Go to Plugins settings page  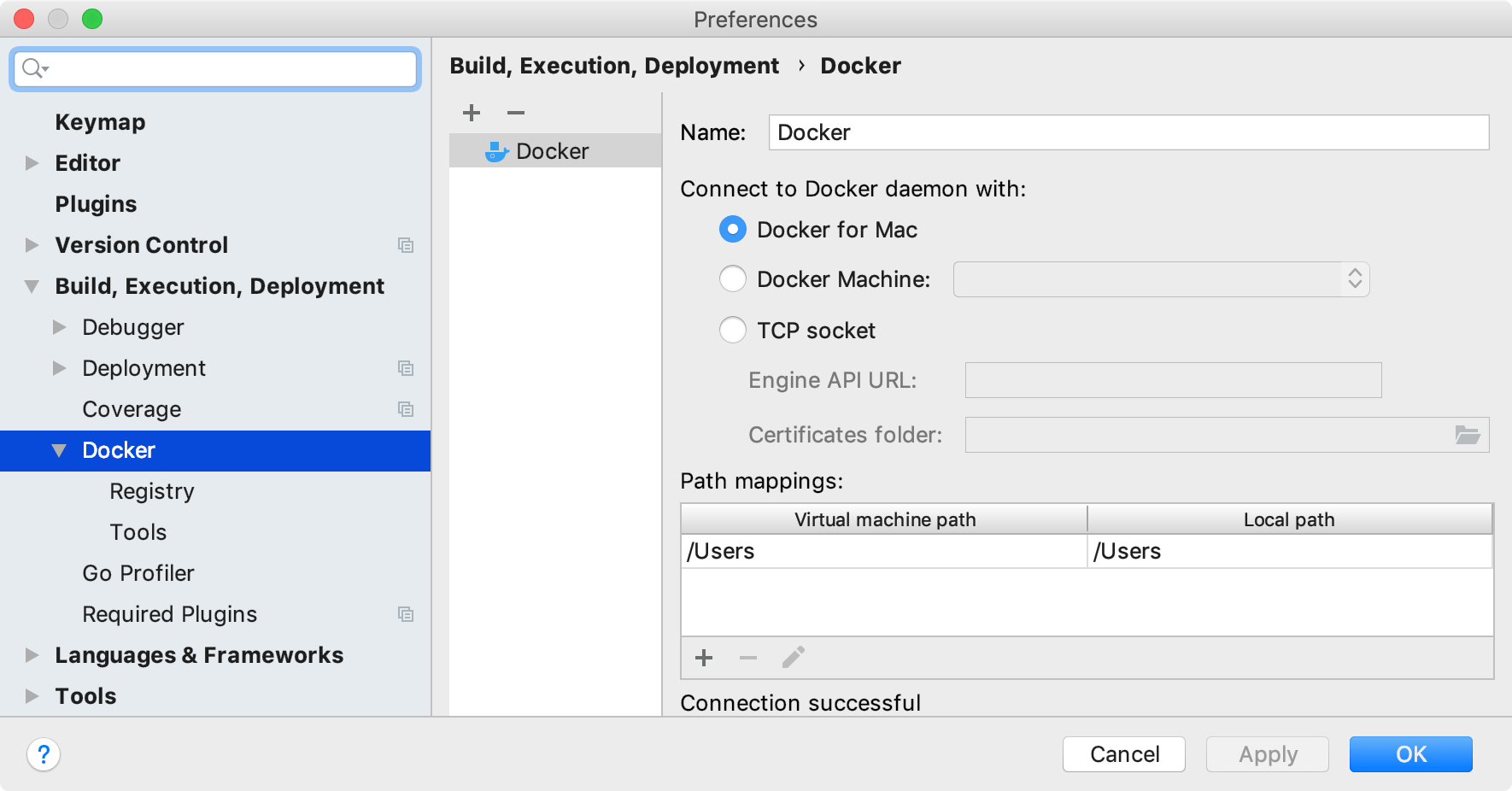(96, 204)
